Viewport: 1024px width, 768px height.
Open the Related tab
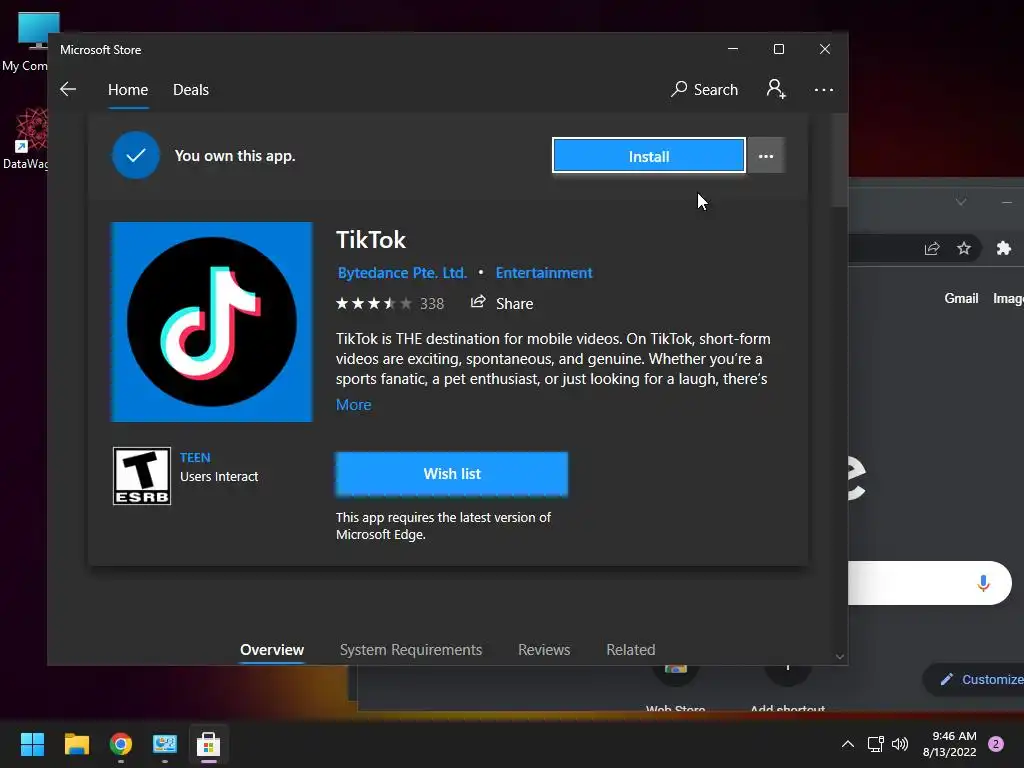(x=630, y=650)
